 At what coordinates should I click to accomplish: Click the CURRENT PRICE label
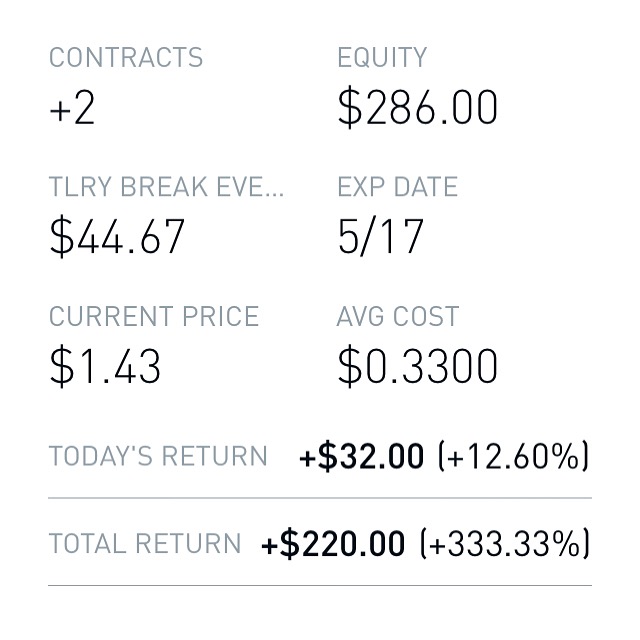coord(153,316)
